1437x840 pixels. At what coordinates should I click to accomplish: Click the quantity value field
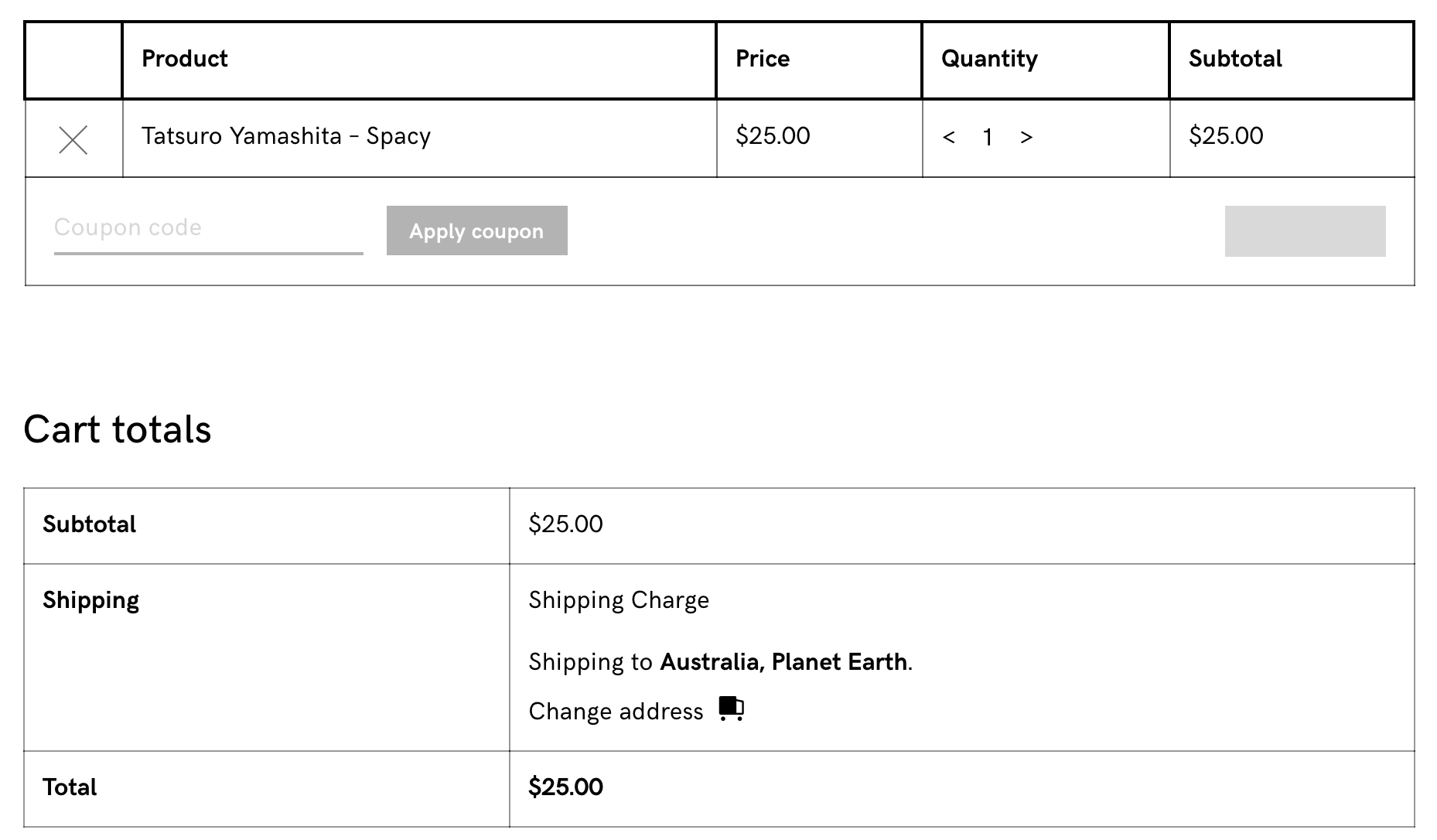(988, 138)
